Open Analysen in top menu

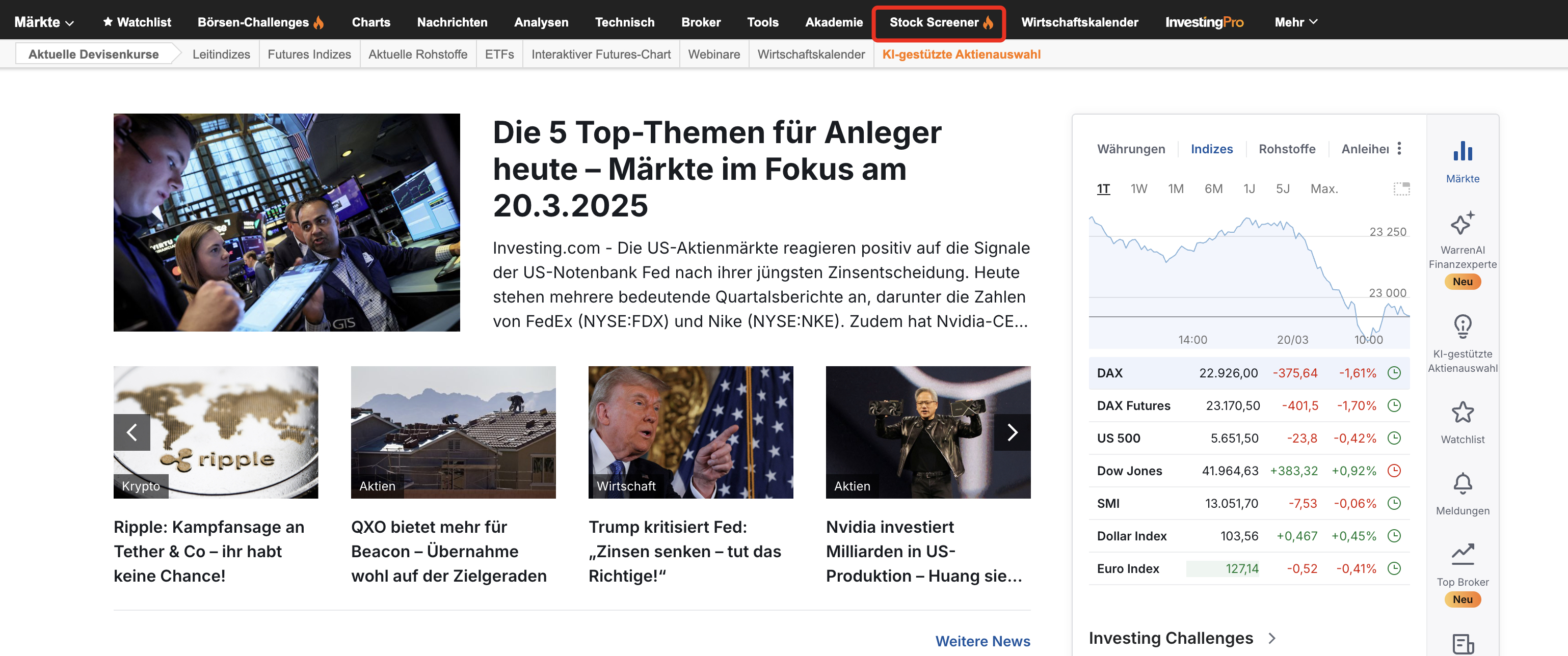tap(541, 22)
